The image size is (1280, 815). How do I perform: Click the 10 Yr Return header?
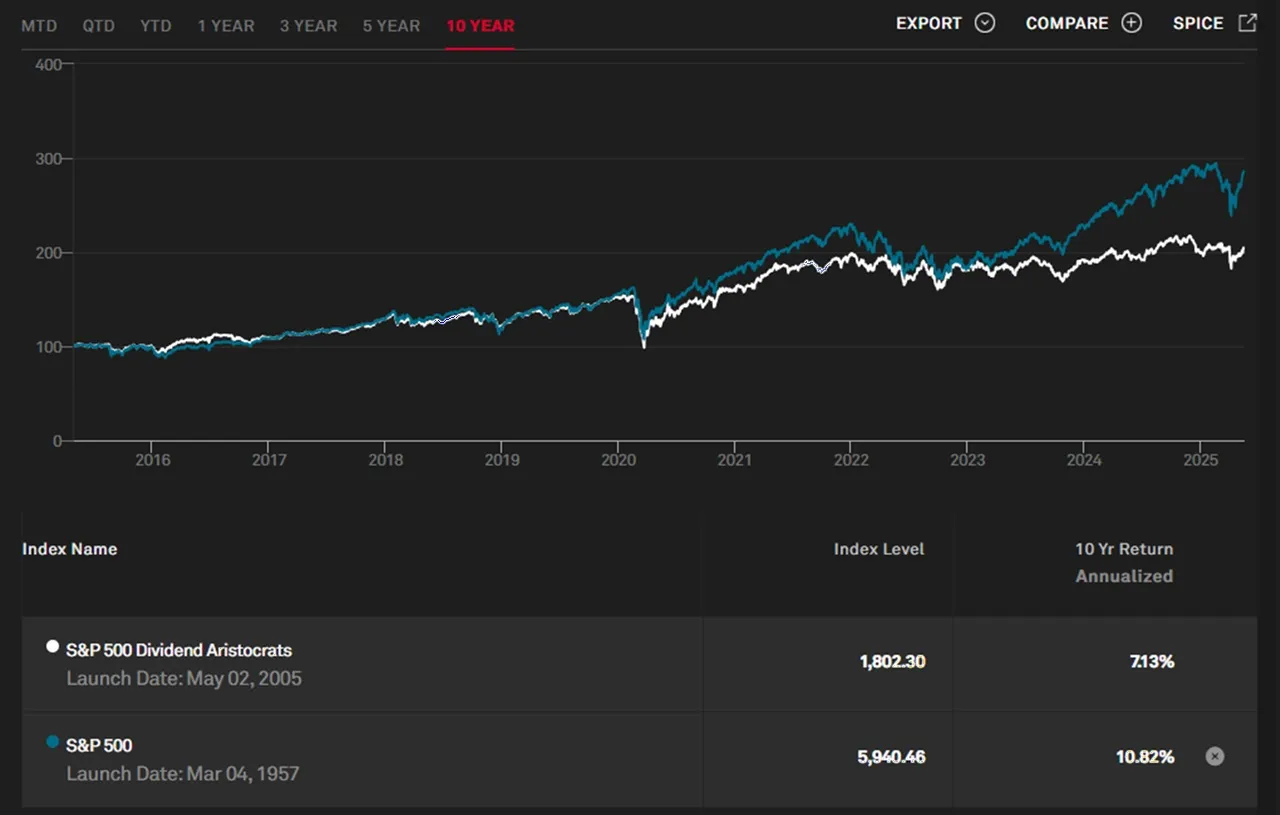coord(1124,549)
